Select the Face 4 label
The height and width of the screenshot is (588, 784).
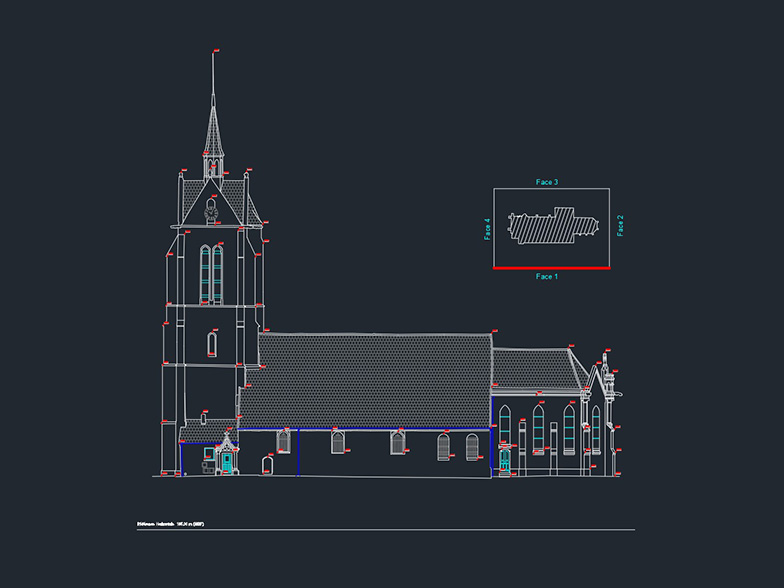pyautogui.click(x=488, y=228)
